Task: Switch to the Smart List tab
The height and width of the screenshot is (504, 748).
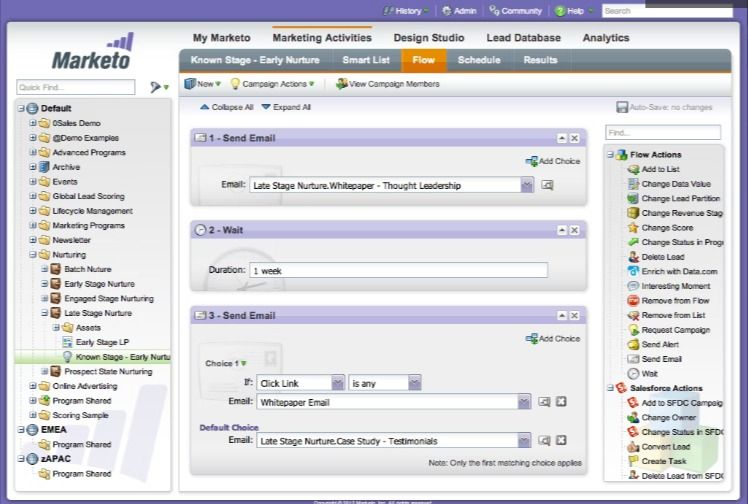Action: coord(366,60)
